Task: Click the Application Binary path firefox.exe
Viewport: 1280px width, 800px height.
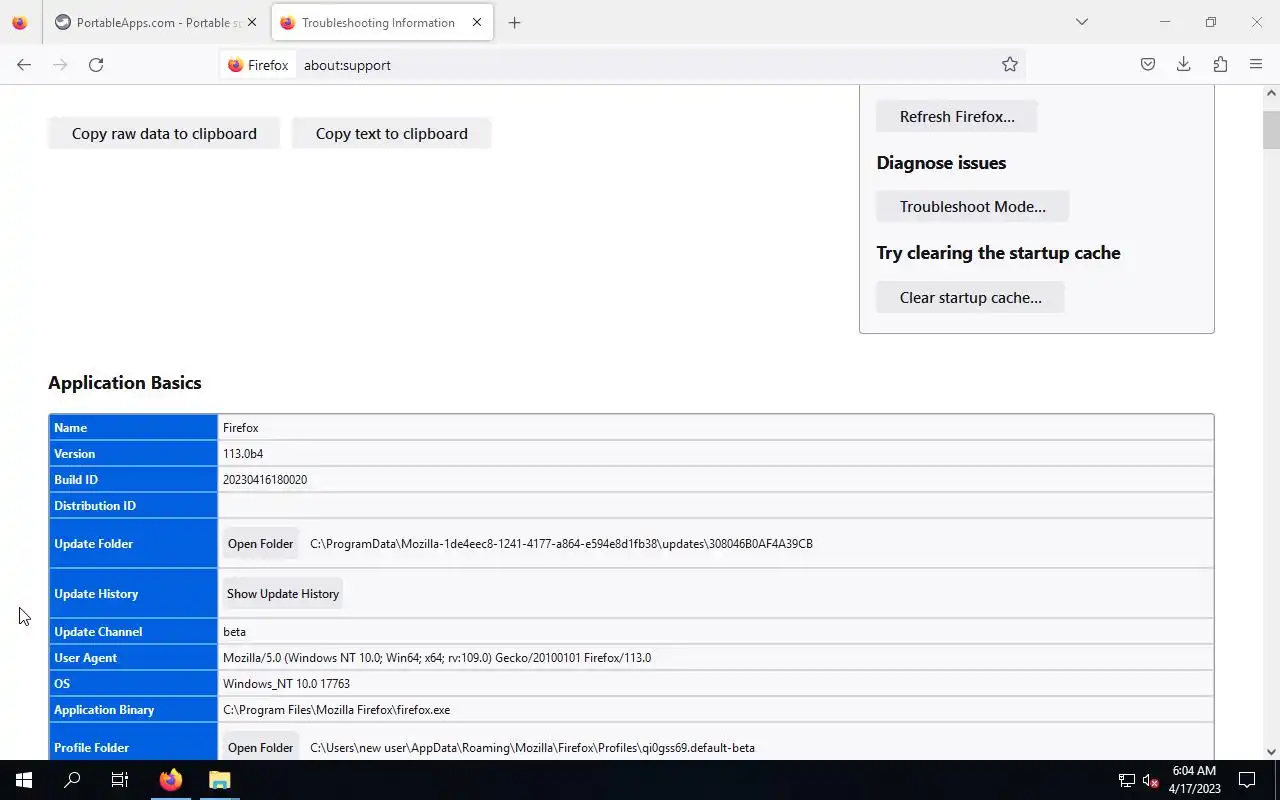Action: point(336,710)
